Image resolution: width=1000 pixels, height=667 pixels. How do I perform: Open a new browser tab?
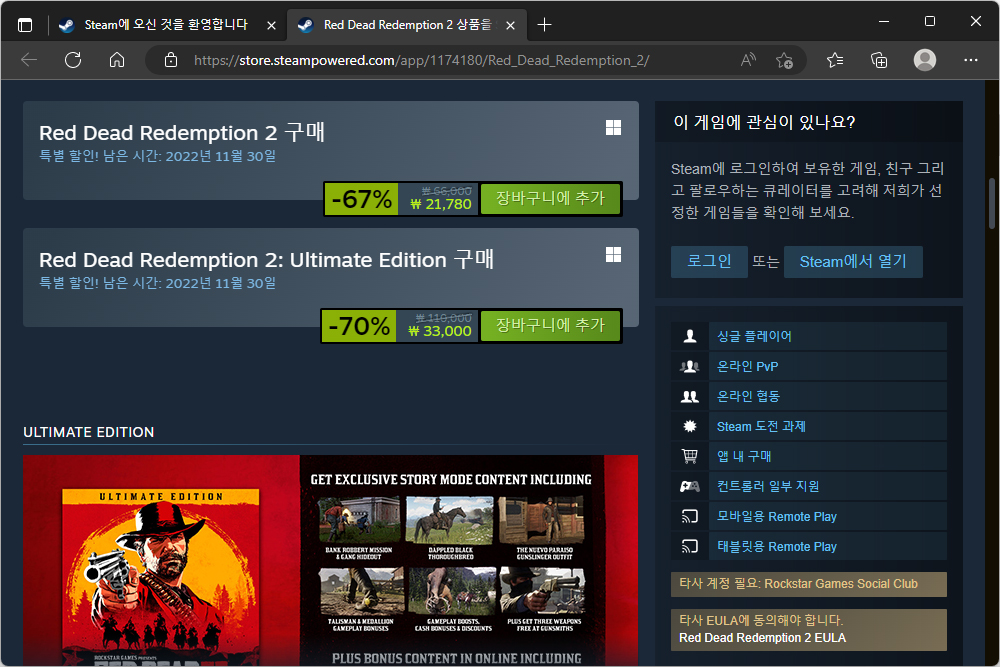click(x=544, y=25)
